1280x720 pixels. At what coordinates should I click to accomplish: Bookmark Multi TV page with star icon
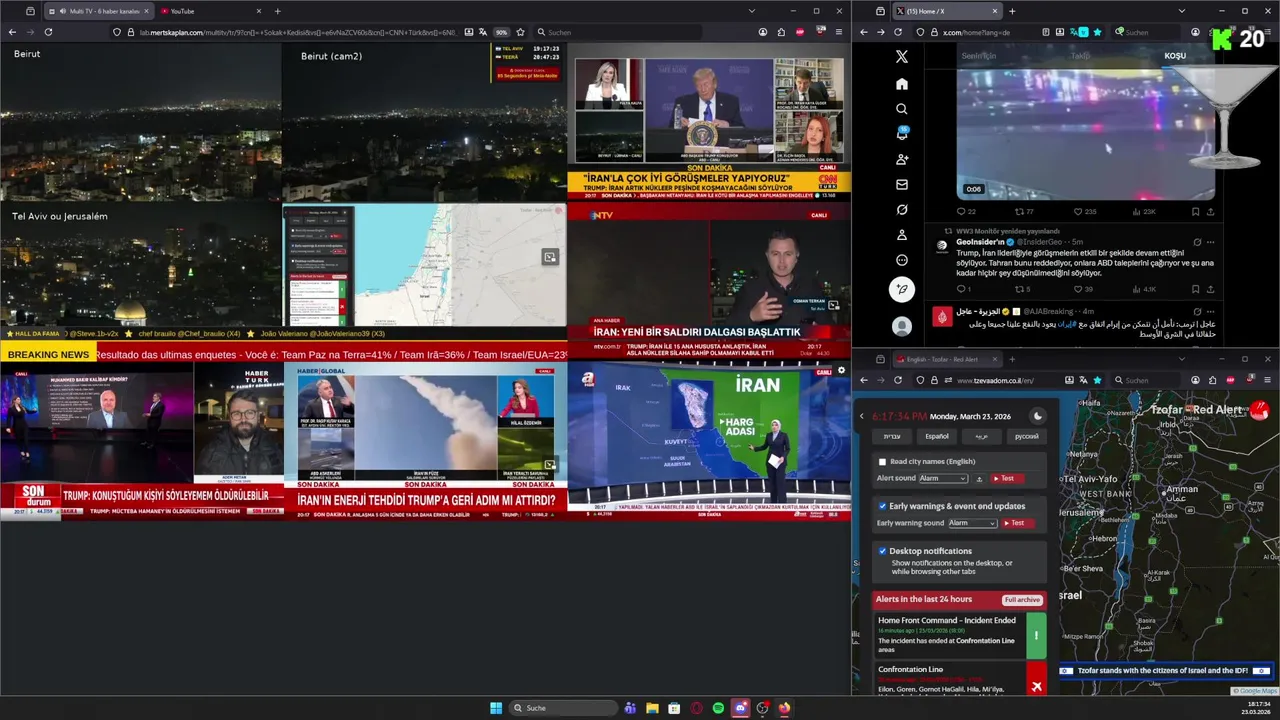click(x=520, y=32)
